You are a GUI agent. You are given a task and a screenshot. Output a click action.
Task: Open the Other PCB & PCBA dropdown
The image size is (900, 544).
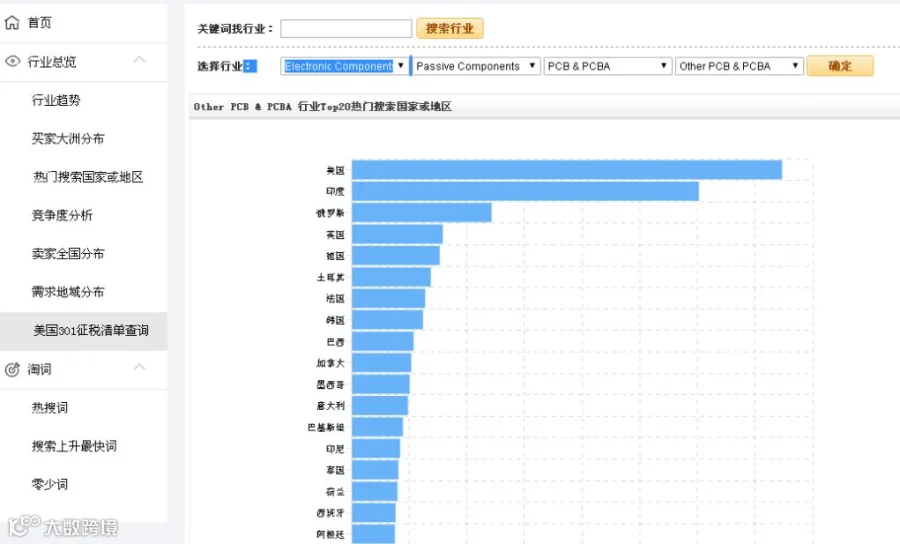click(739, 67)
